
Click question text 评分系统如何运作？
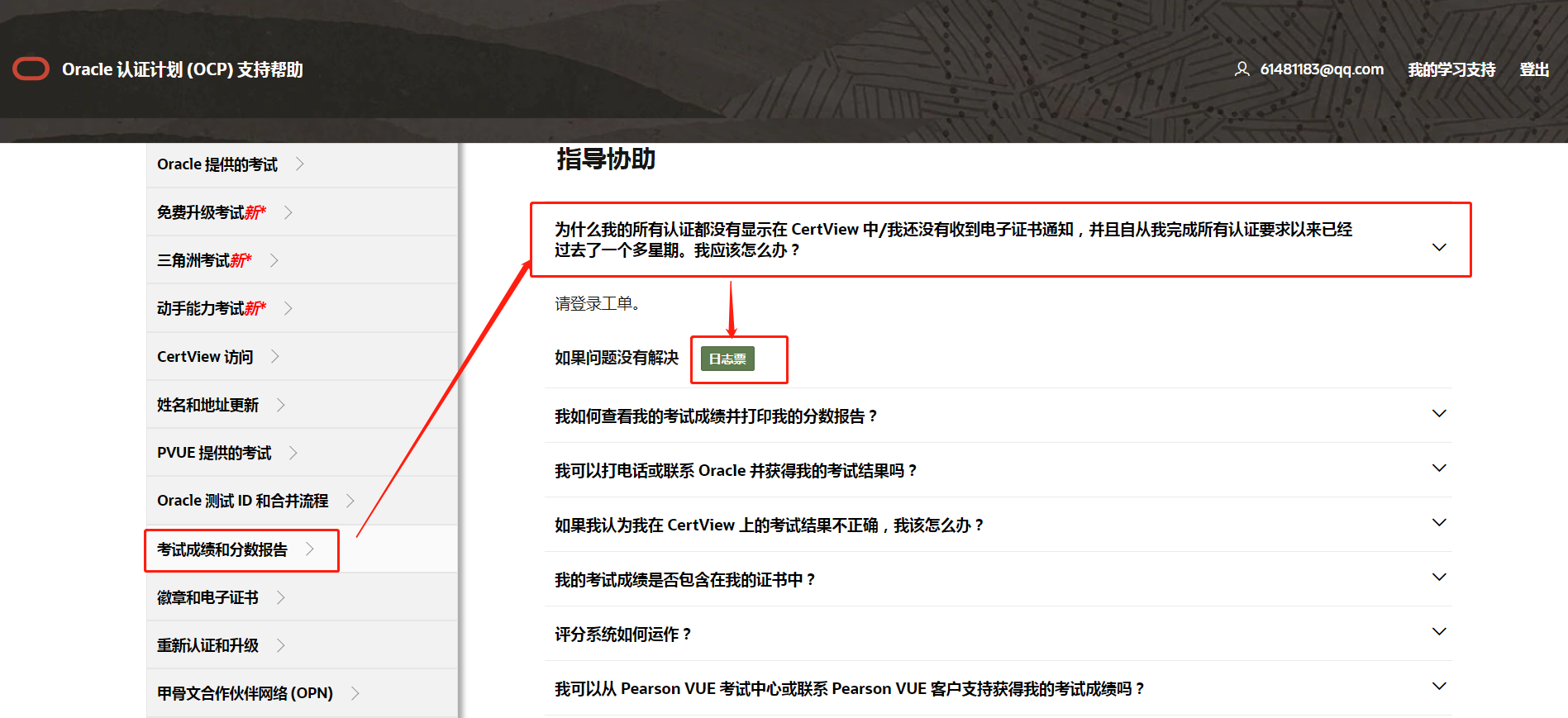pos(622,635)
